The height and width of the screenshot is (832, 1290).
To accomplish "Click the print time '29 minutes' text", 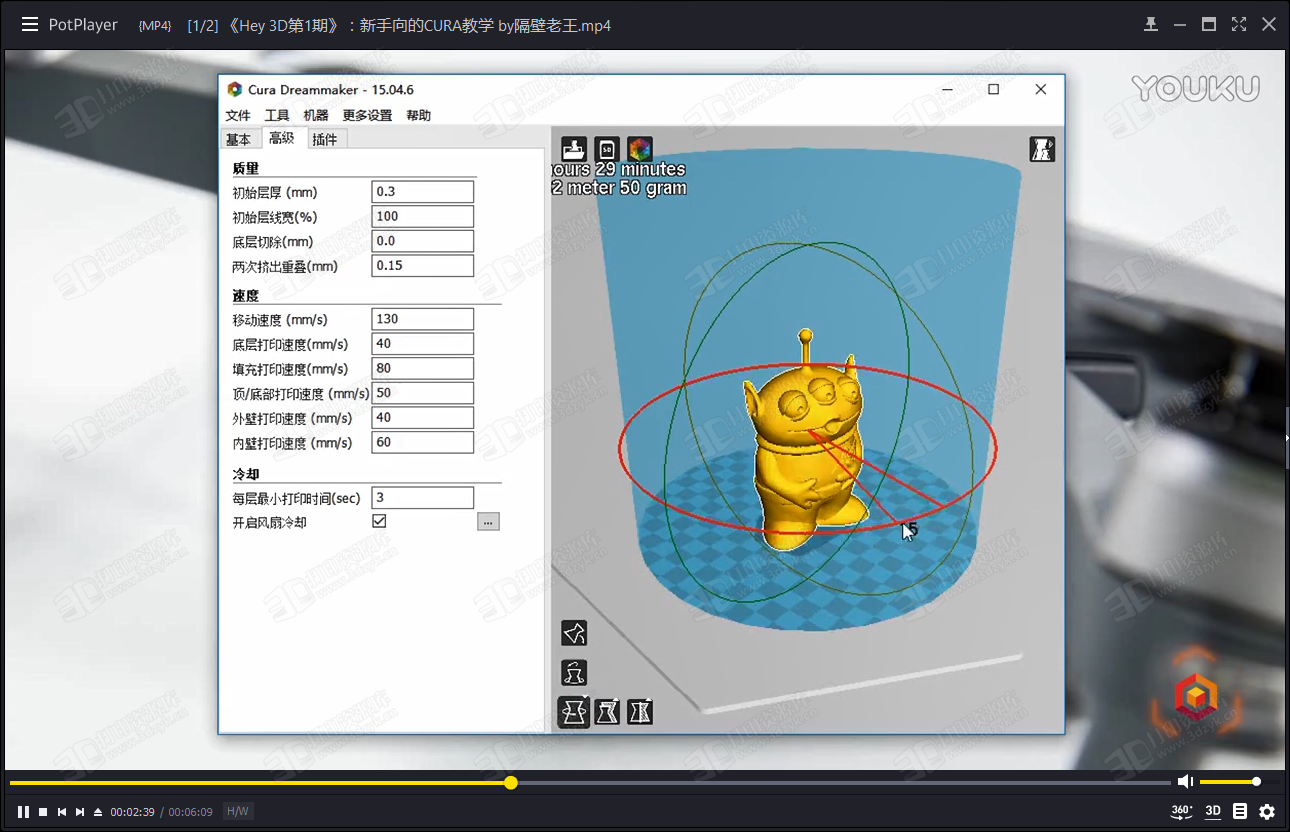I will pos(640,170).
